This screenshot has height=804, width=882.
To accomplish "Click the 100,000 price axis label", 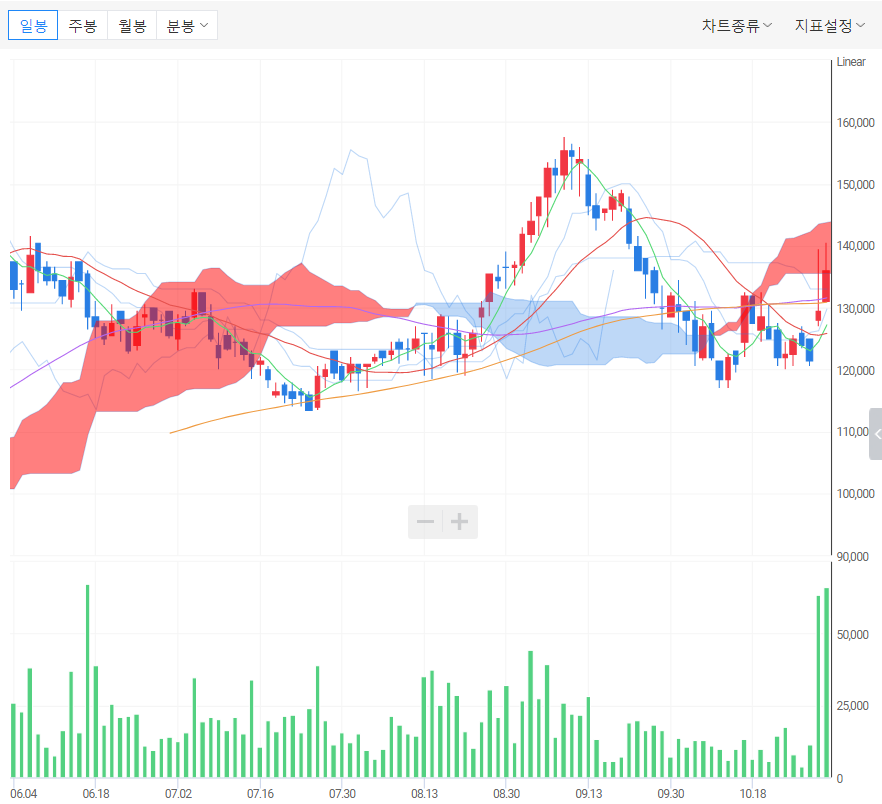I will pos(855,493).
